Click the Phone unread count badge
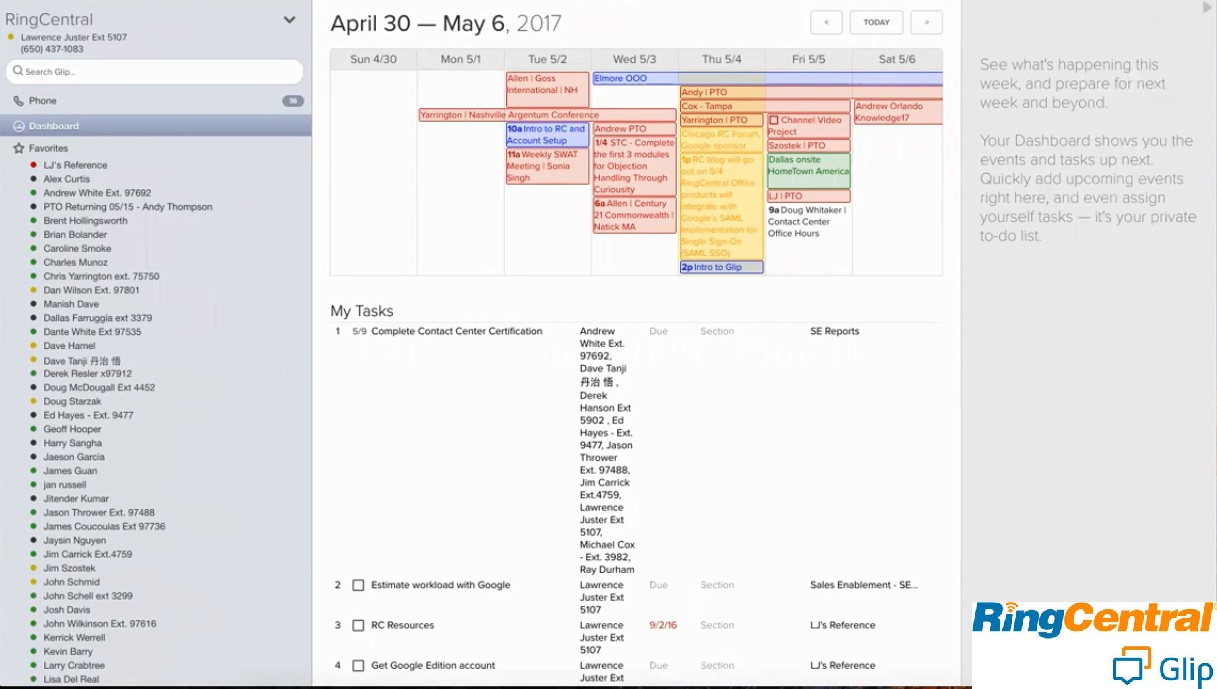 [292, 101]
